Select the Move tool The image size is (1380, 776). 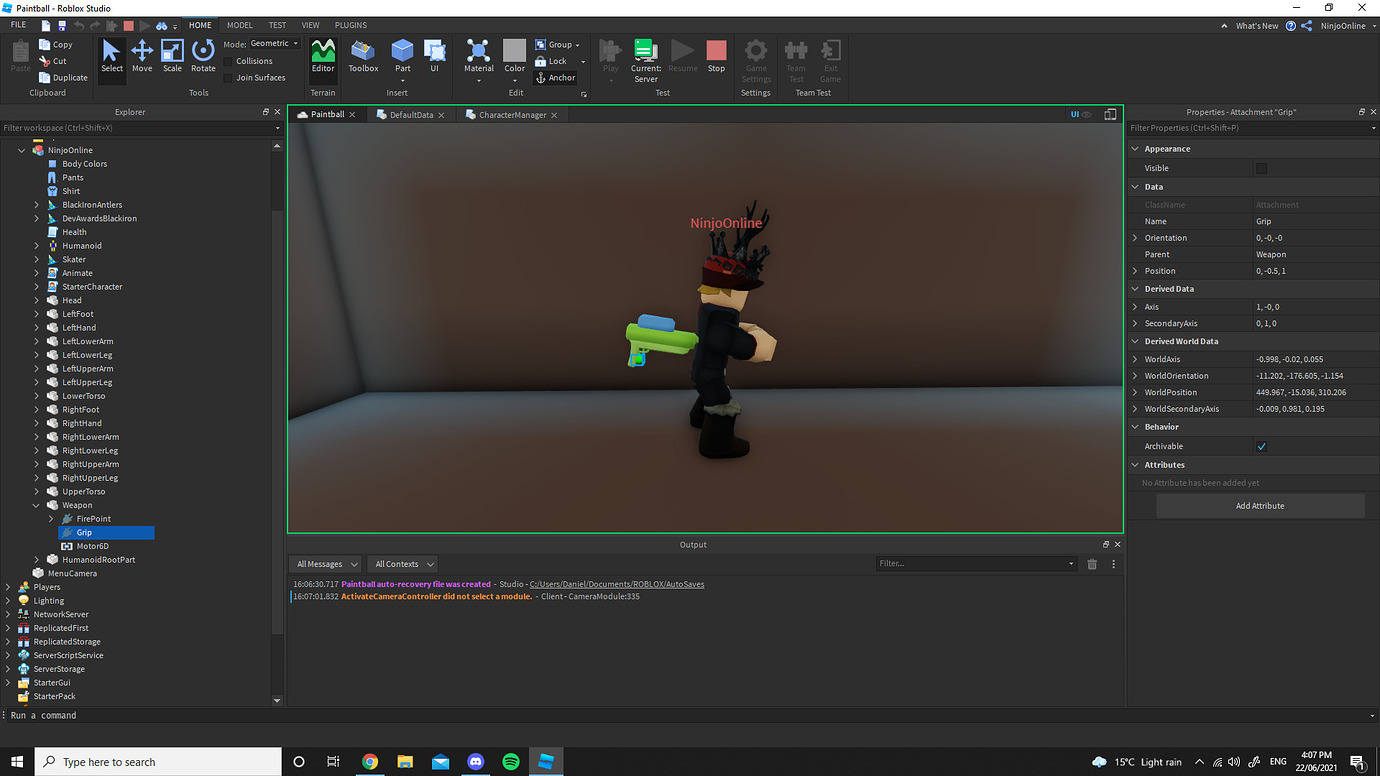[x=141, y=56]
